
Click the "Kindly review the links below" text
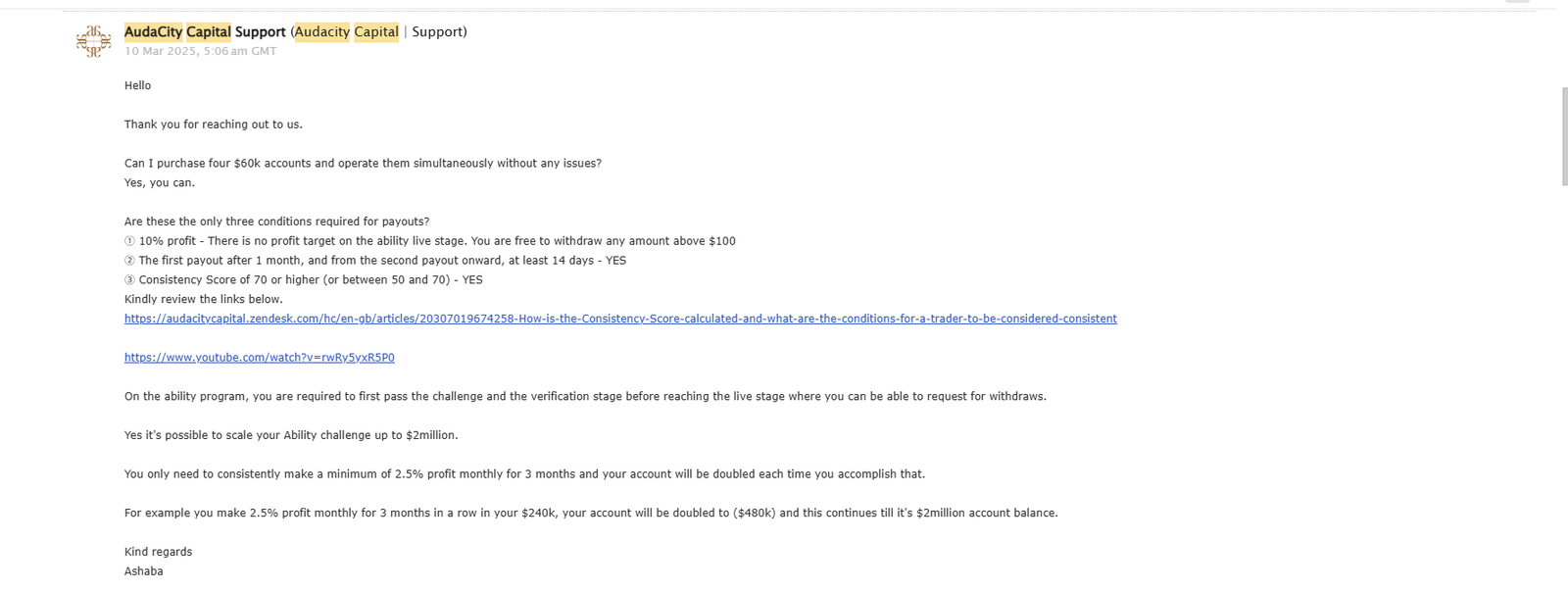[203, 299]
